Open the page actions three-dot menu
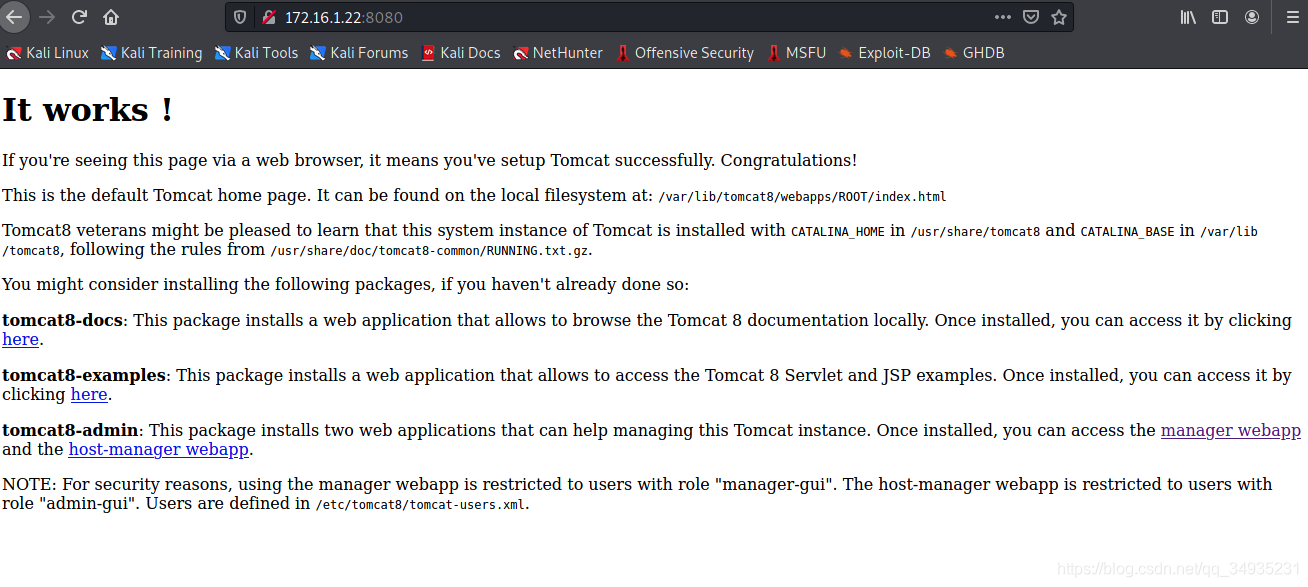The width and height of the screenshot is (1308, 587). coord(1003,17)
